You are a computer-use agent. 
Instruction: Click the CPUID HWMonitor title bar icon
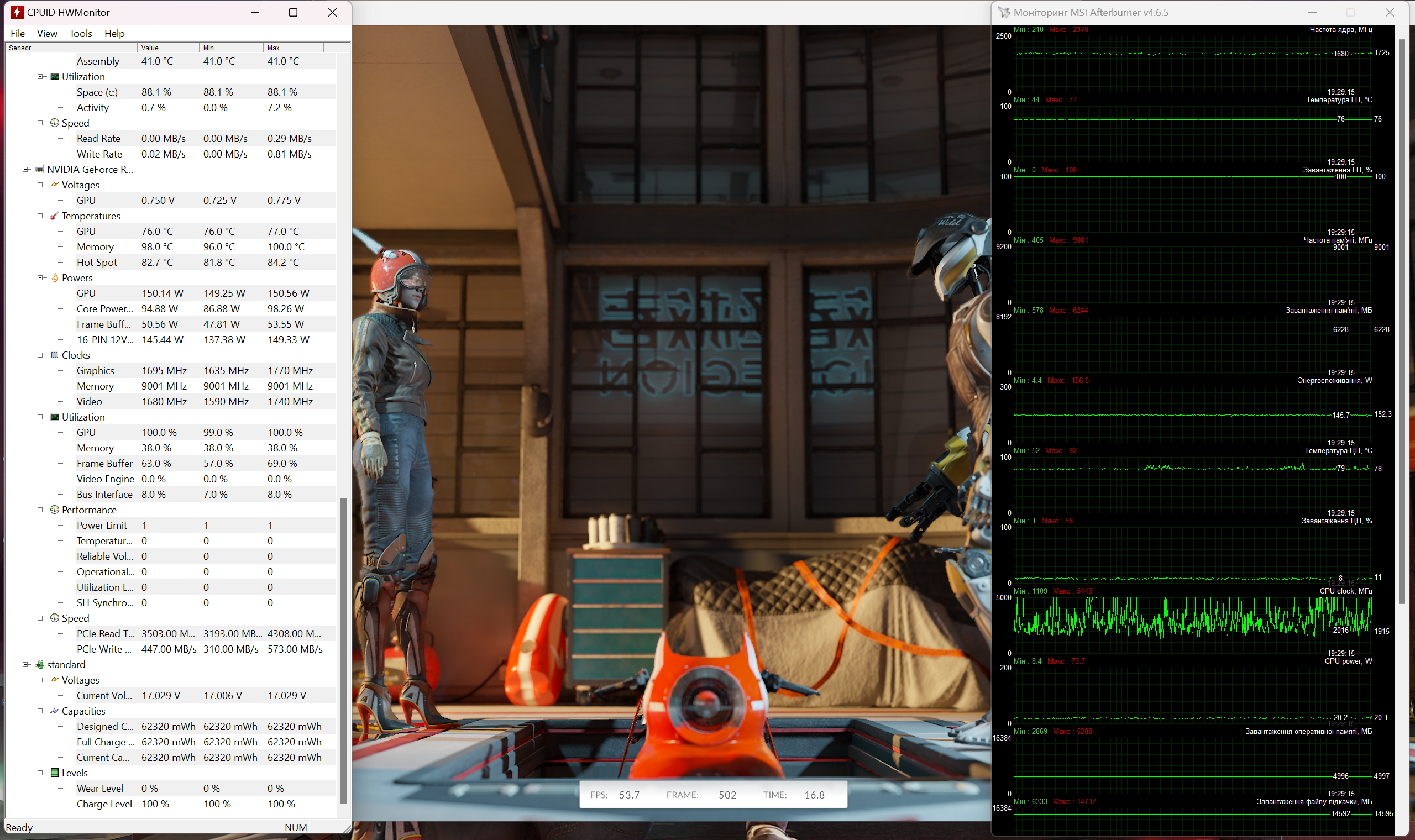pos(17,12)
